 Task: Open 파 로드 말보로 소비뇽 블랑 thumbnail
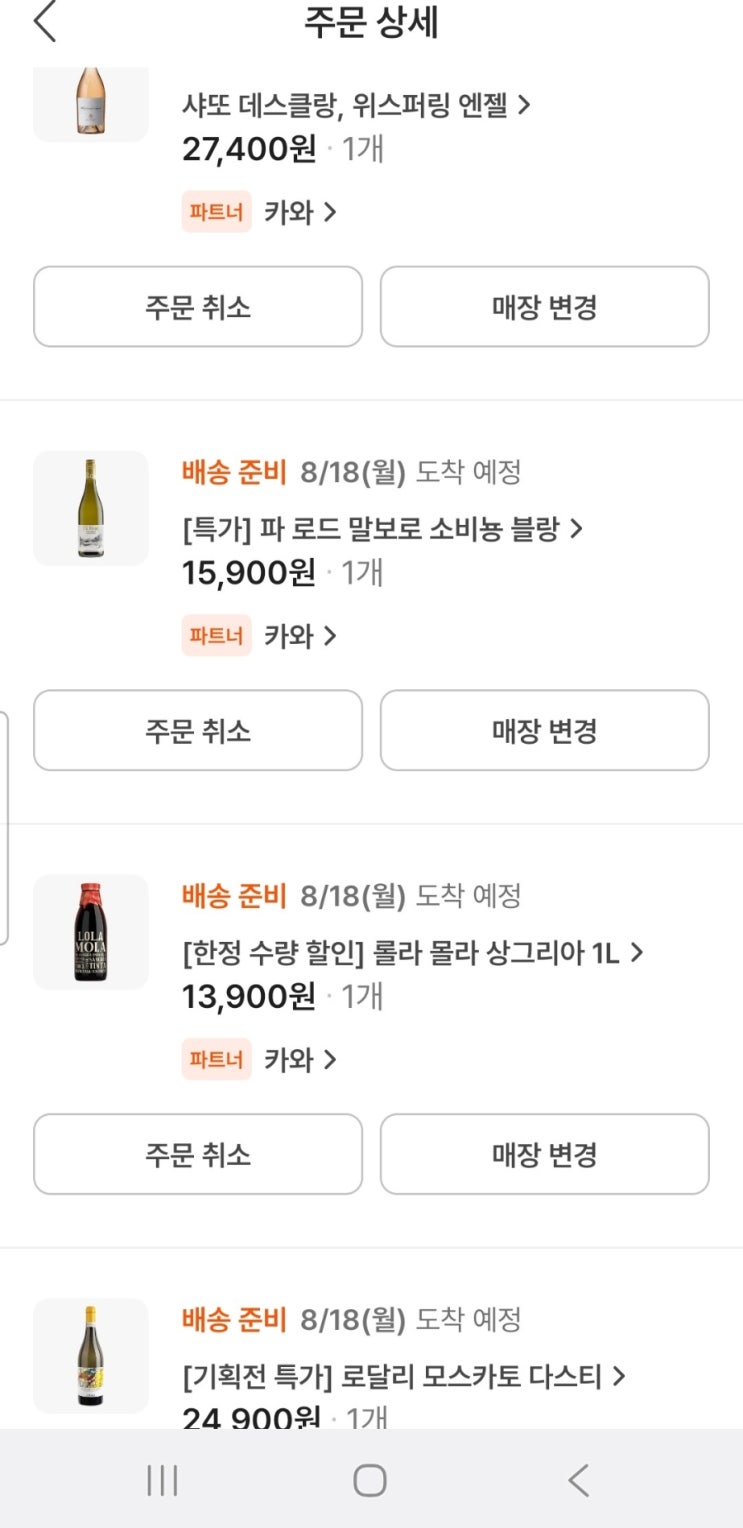click(90, 508)
